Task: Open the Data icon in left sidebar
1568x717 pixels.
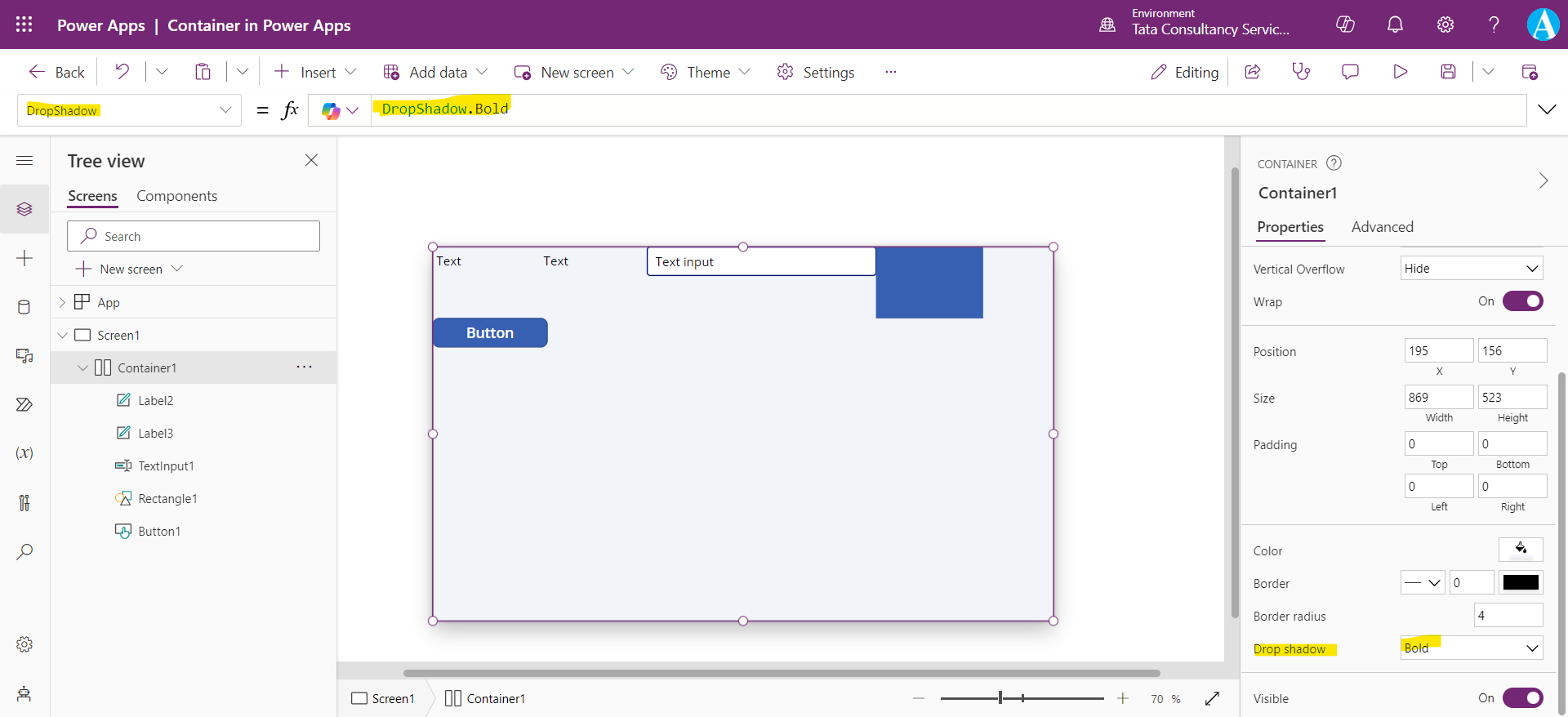Action: [24, 307]
